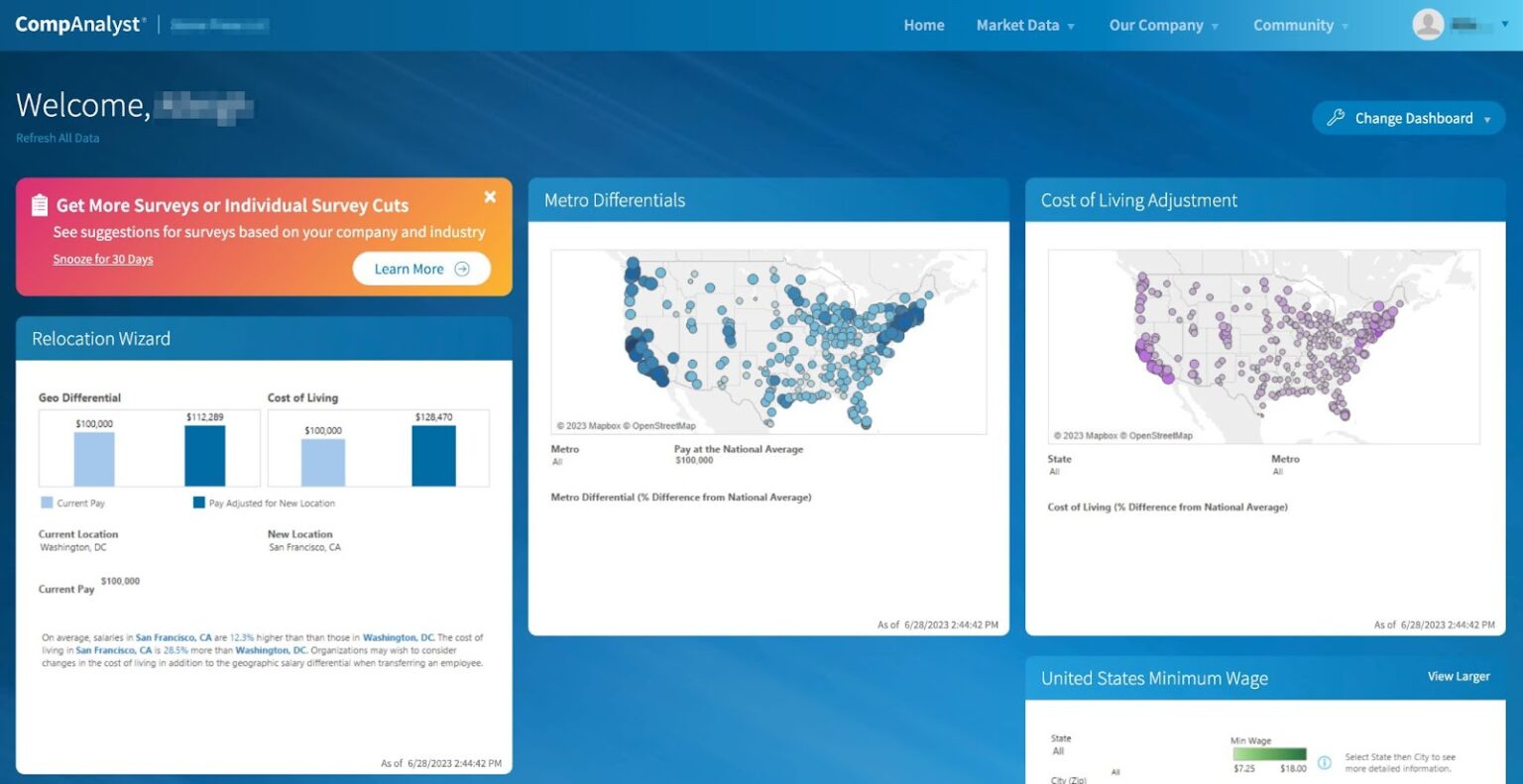This screenshot has height=784, width=1523.
Task: Click the Min Wage green gradient legend
Action: [x=1269, y=754]
